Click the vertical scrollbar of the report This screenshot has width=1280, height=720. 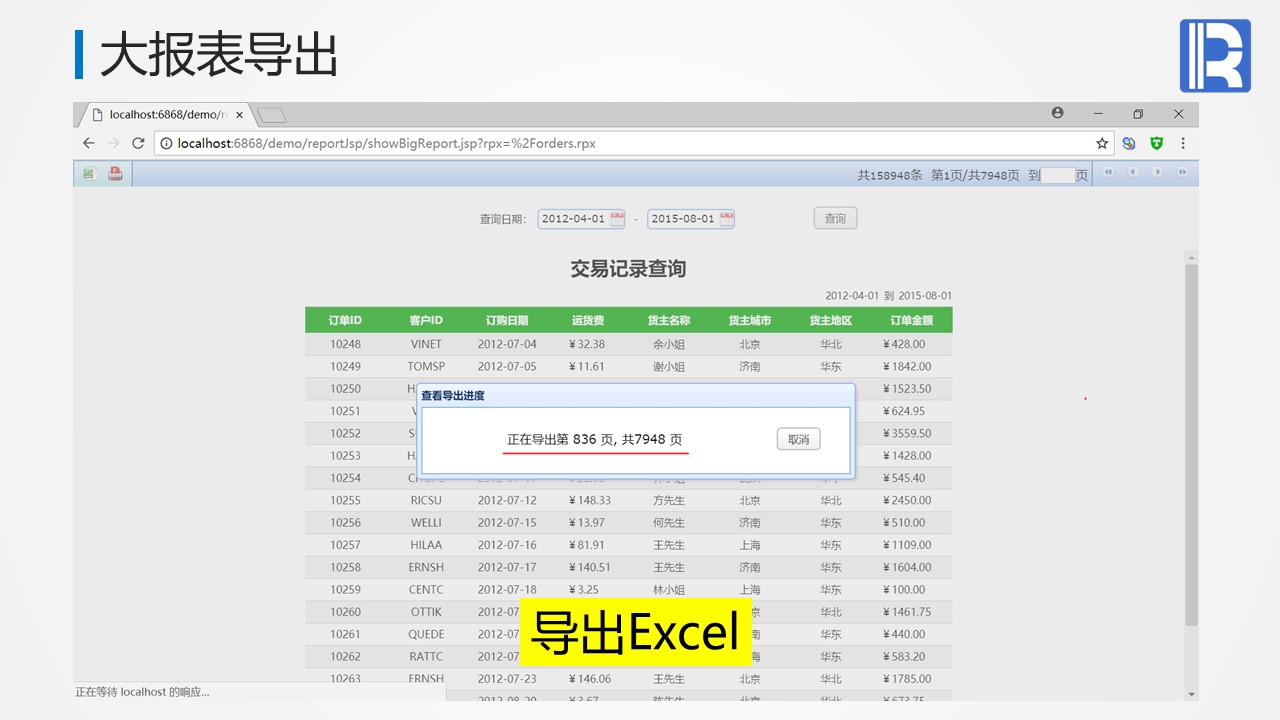click(1190, 445)
